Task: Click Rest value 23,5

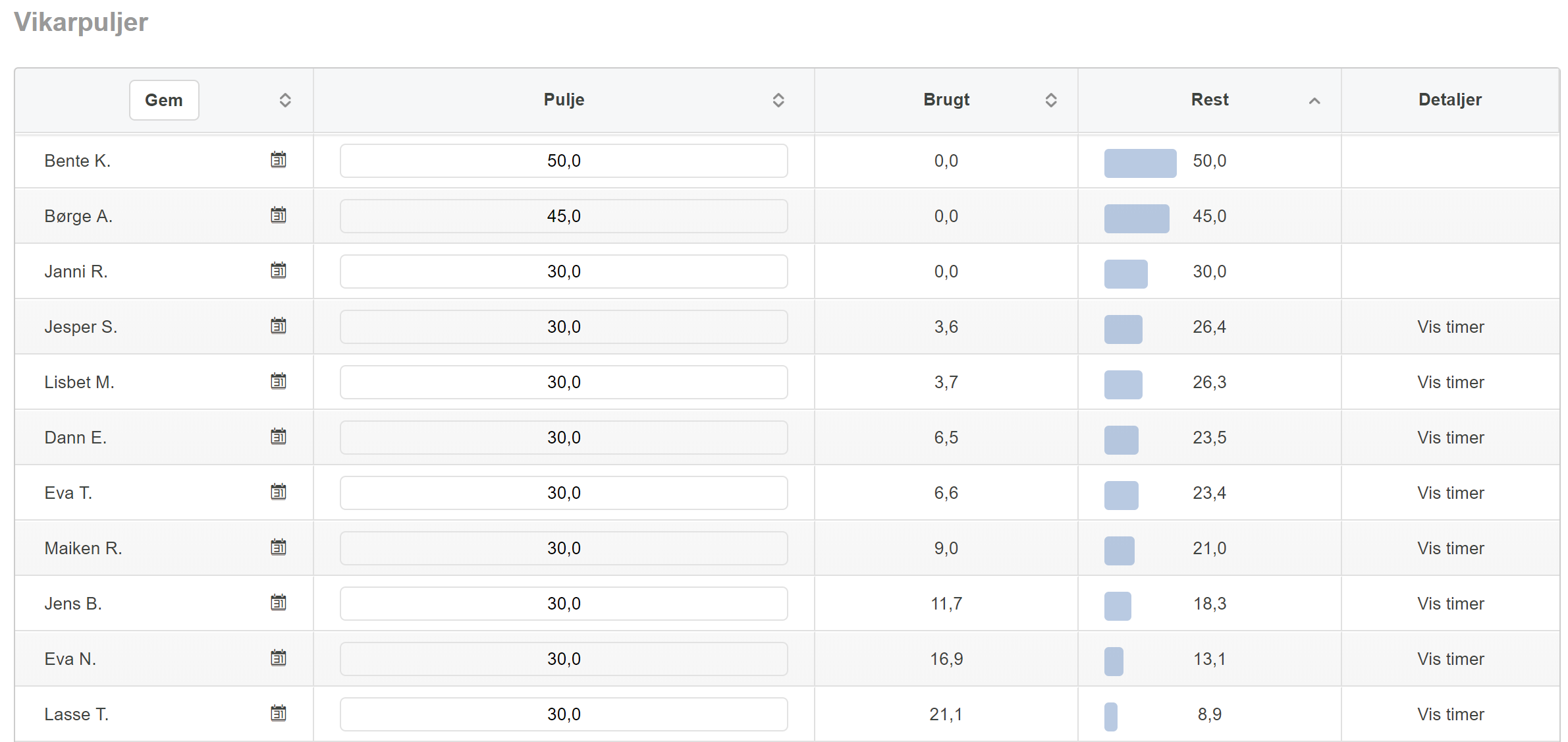Action: click(x=1209, y=438)
